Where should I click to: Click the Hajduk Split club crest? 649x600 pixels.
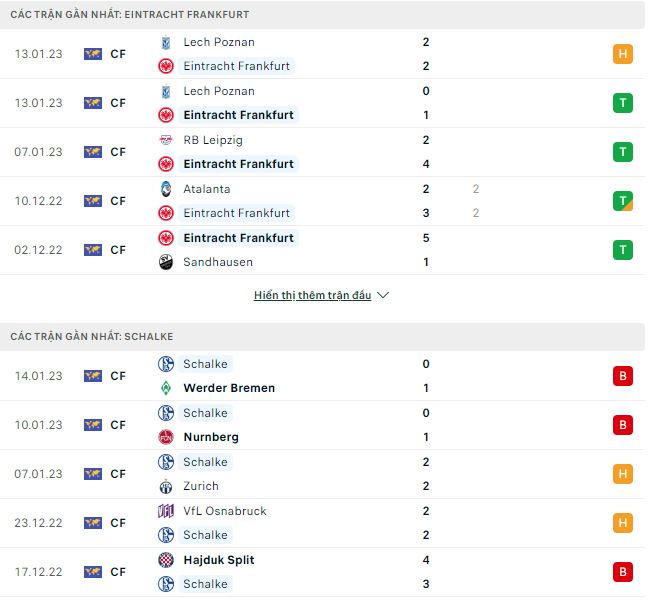point(166,560)
